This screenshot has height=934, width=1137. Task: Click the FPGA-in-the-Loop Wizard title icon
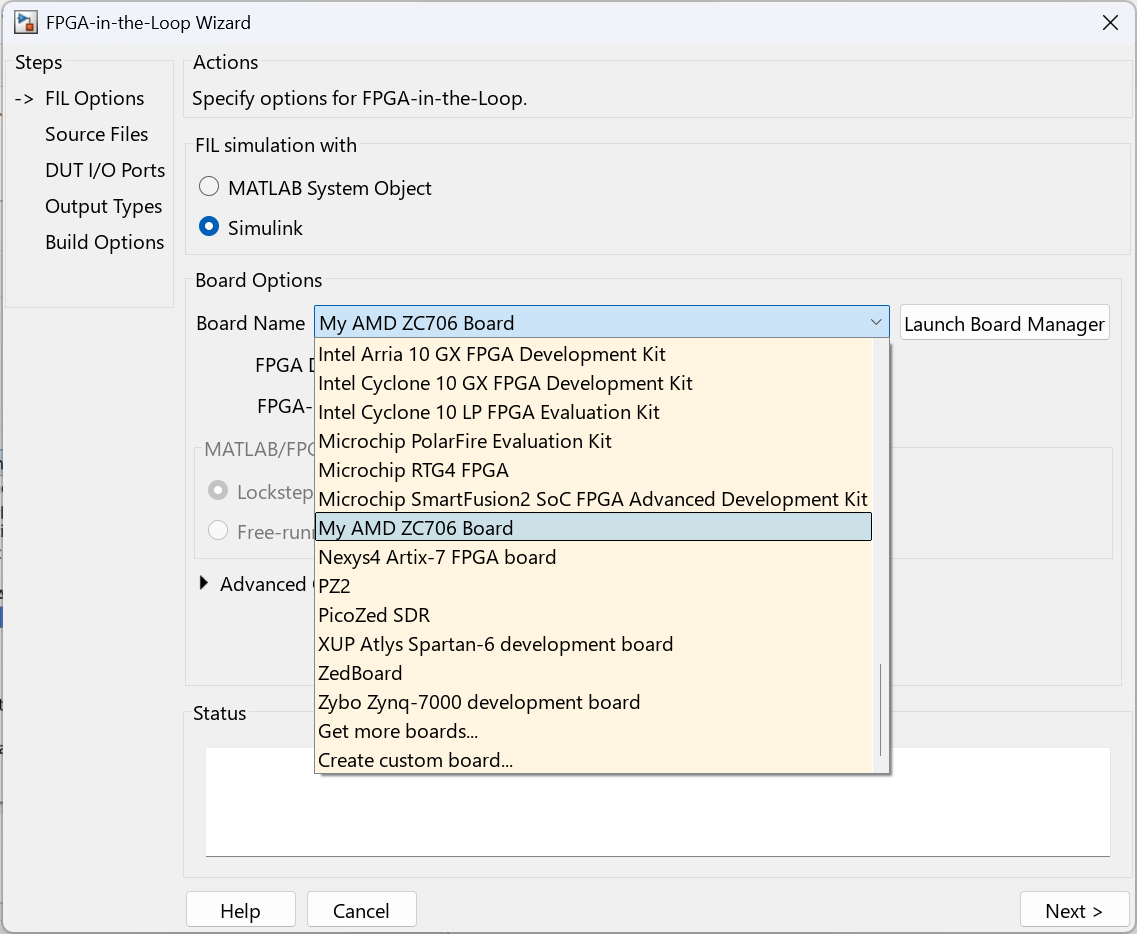[x=26, y=22]
